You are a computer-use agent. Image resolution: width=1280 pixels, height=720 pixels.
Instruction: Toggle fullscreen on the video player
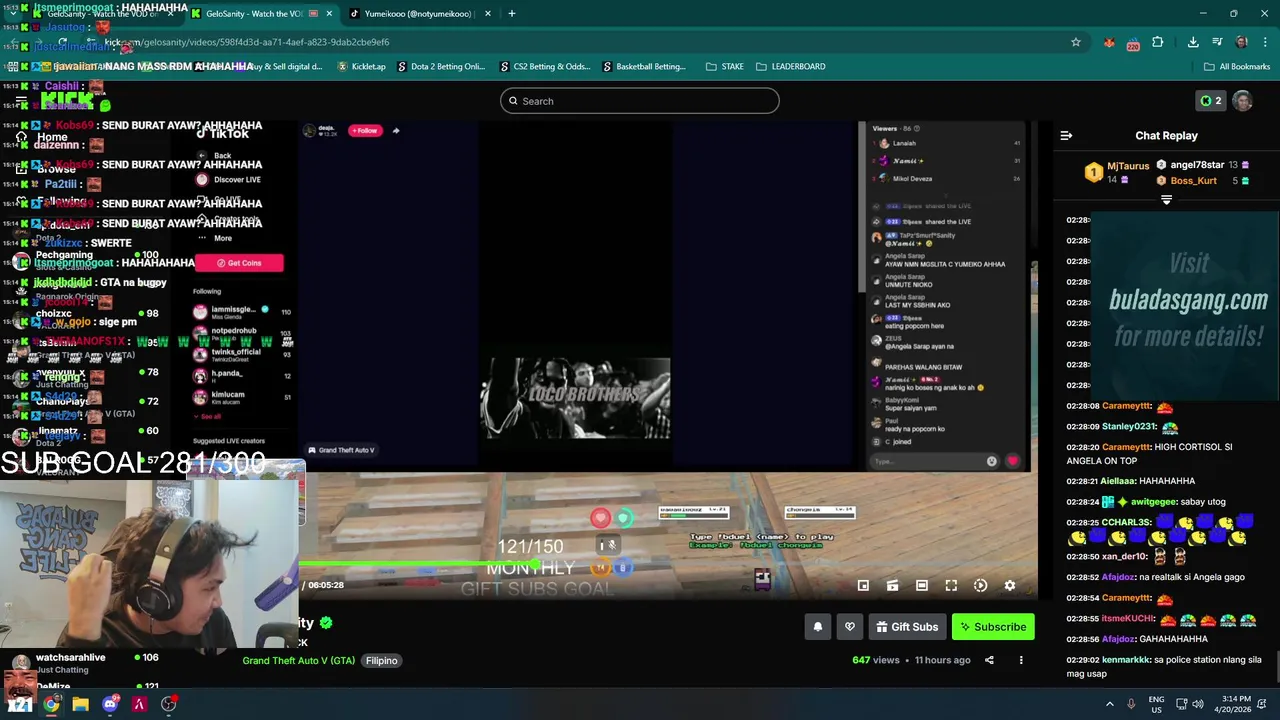951,586
